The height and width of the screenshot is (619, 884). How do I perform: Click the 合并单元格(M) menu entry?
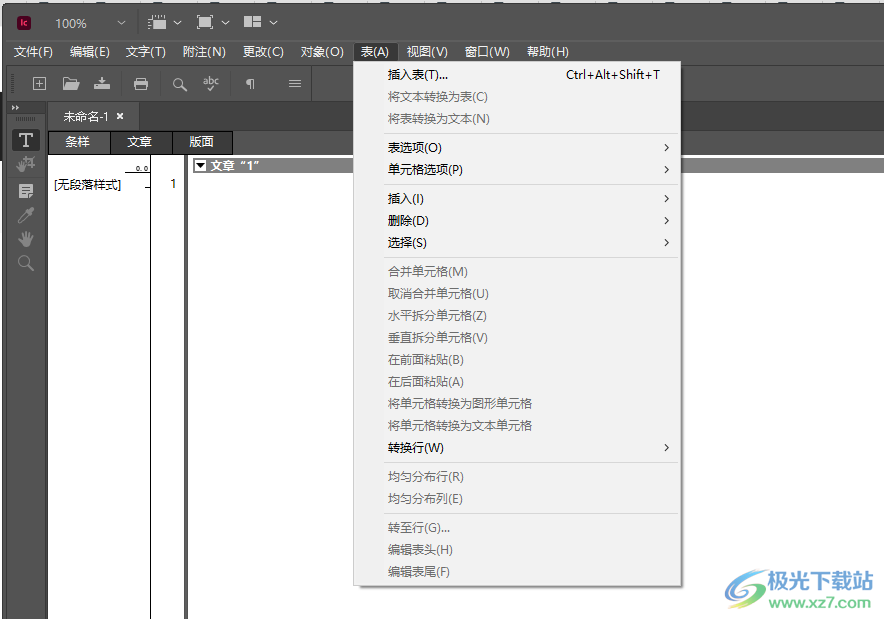[517, 272]
